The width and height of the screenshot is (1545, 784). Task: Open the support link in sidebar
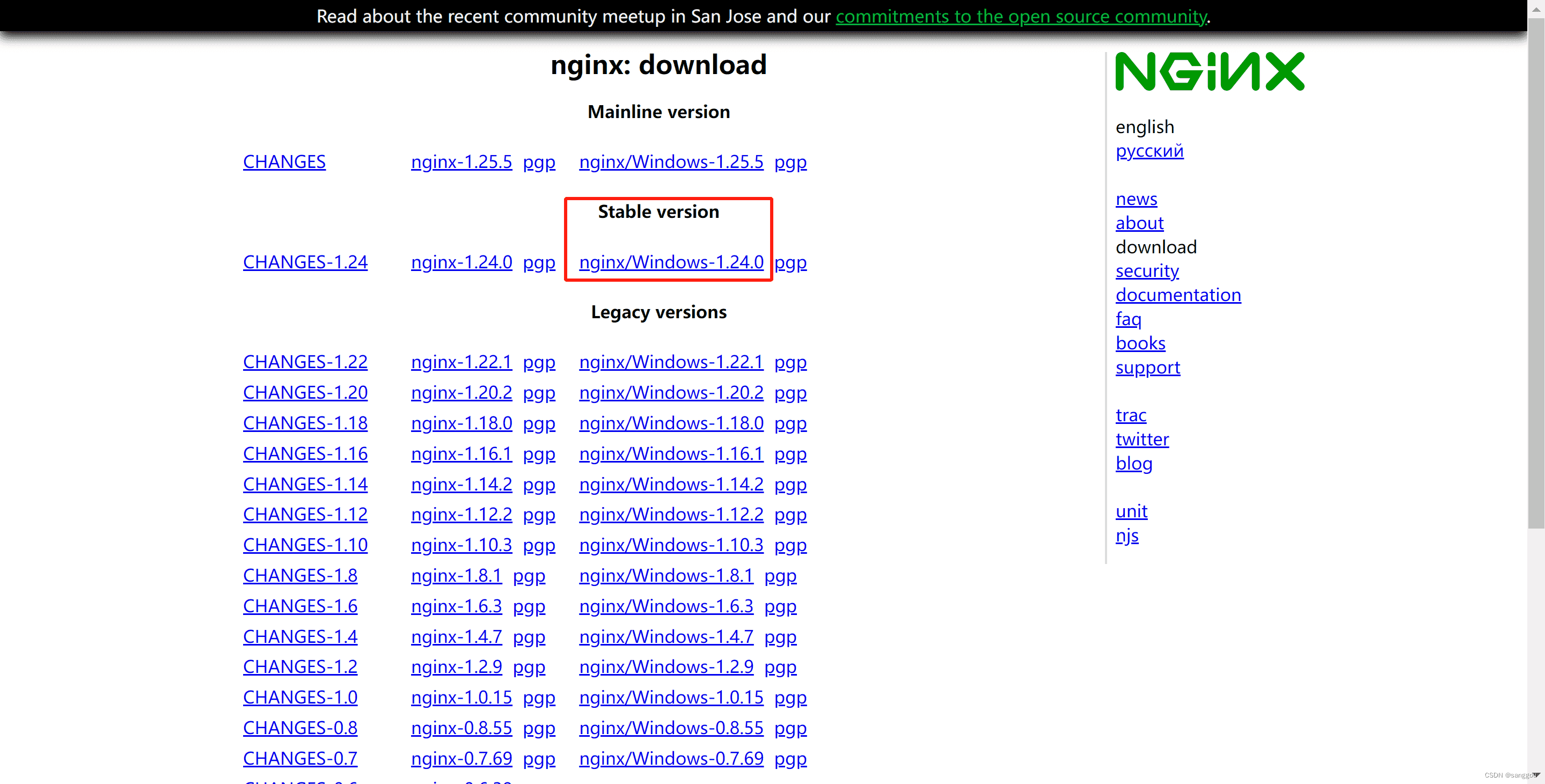pyautogui.click(x=1147, y=367)
